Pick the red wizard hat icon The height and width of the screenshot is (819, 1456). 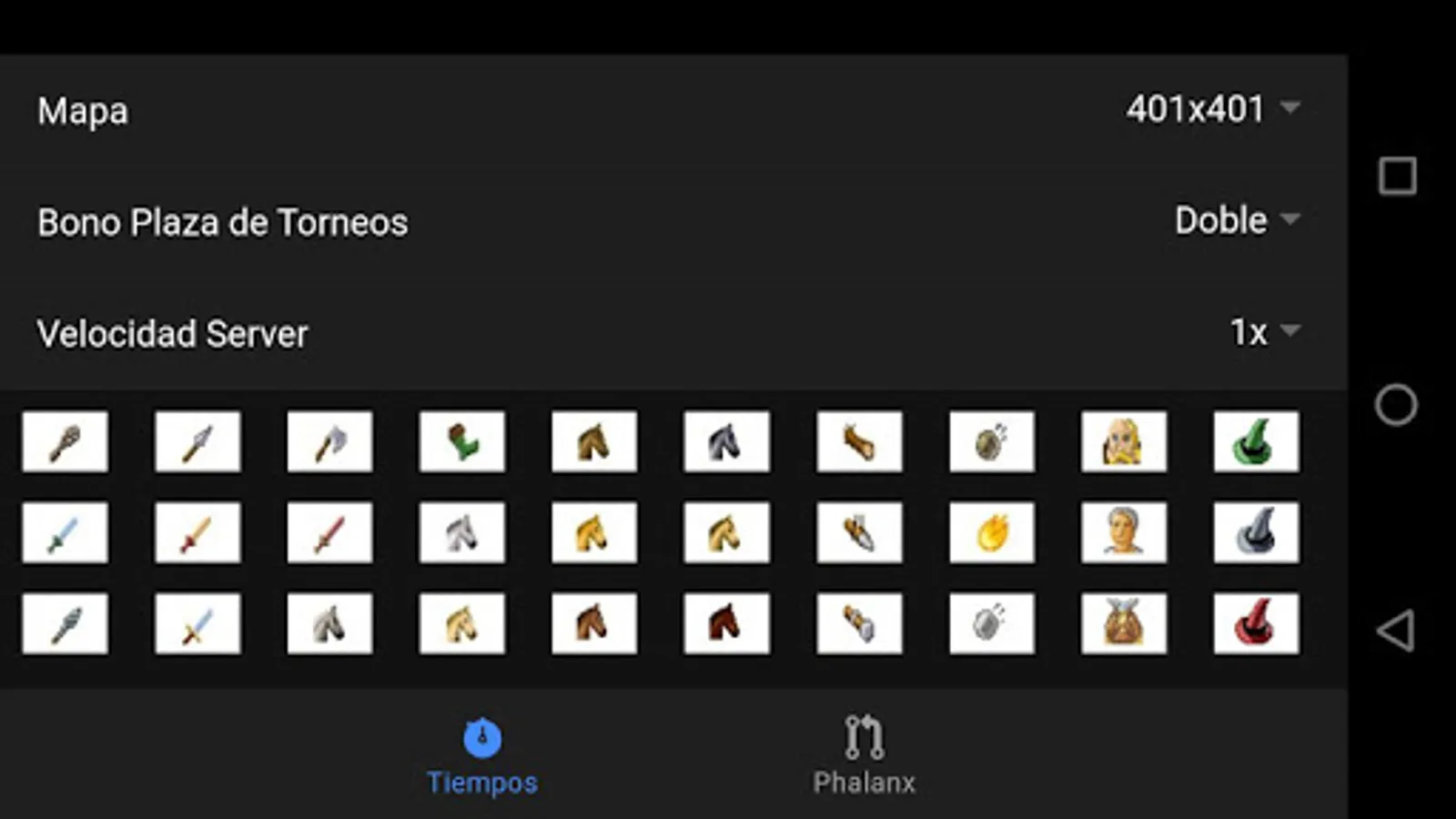coord(1256,623)
